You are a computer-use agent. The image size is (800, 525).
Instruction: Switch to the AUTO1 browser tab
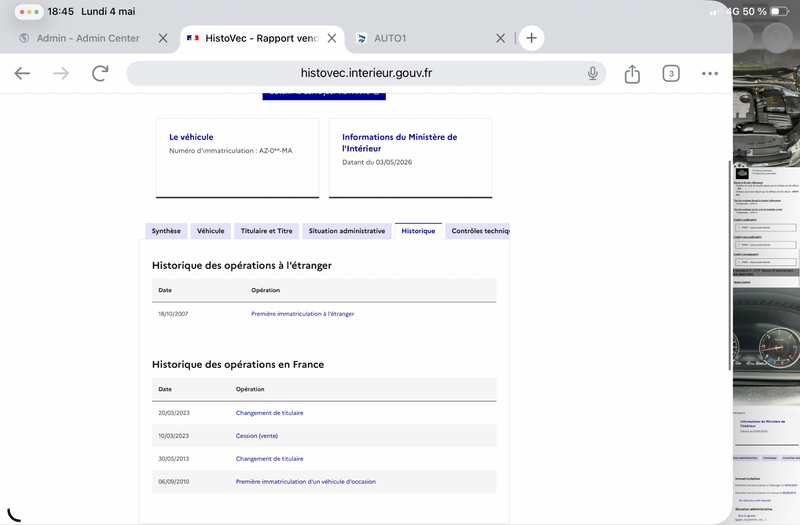pyautogui.click(x=390, y=38)
